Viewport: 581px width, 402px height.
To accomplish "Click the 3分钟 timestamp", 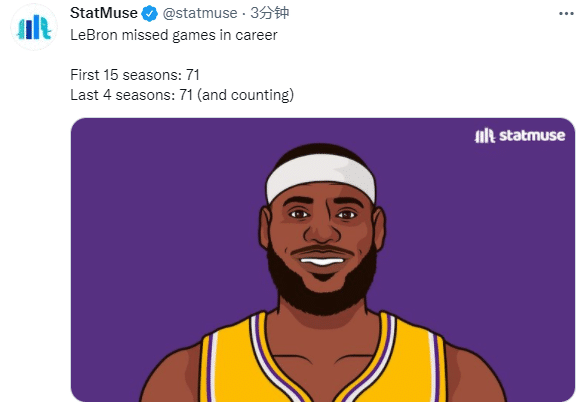I will click(x=269, y=13).
